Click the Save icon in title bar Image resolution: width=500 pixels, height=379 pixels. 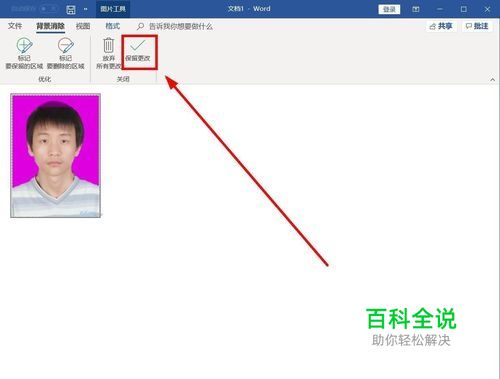tap(71, 9)
